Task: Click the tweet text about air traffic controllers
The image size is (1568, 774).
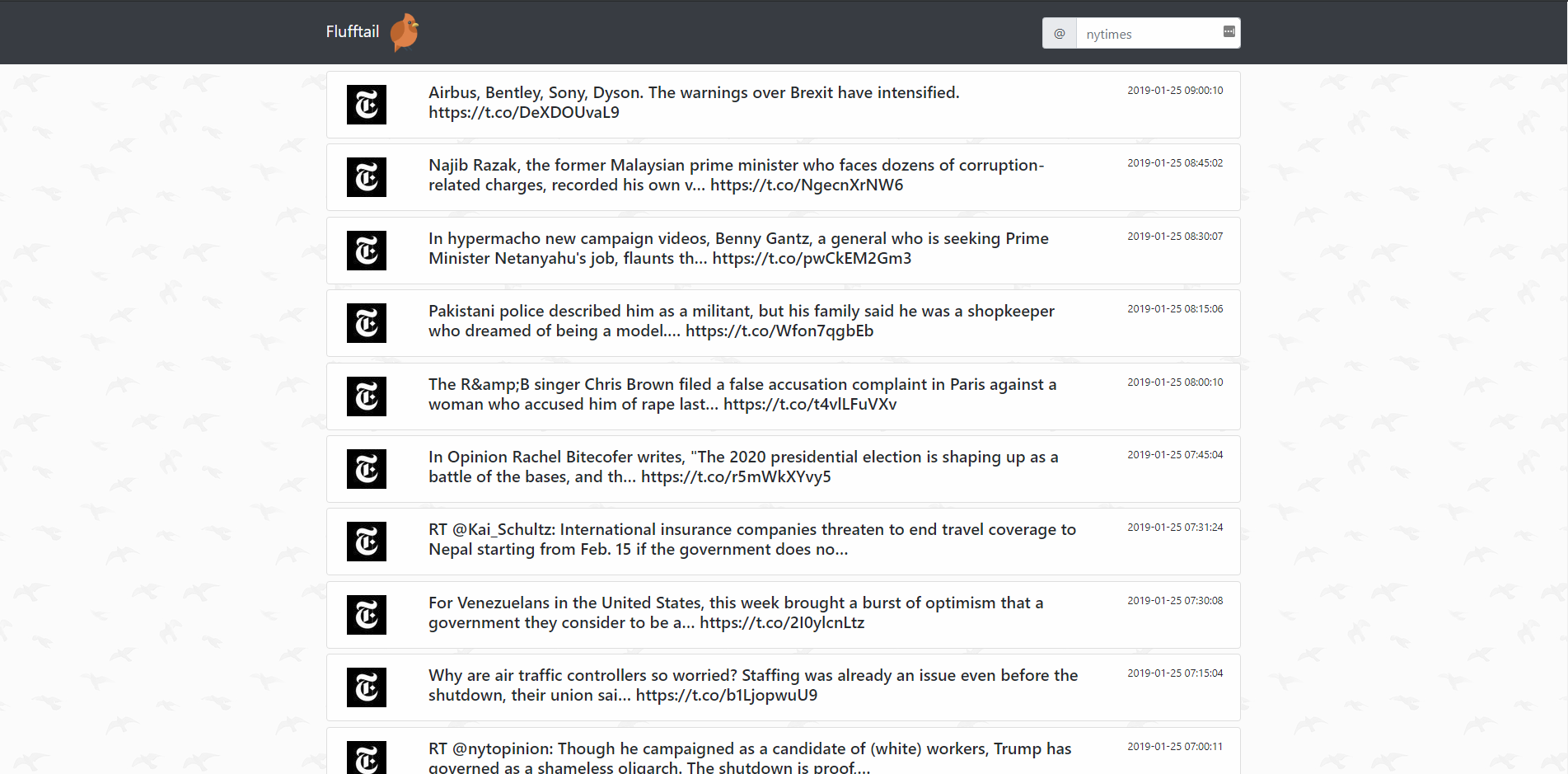Action: [x=753, y=685]
